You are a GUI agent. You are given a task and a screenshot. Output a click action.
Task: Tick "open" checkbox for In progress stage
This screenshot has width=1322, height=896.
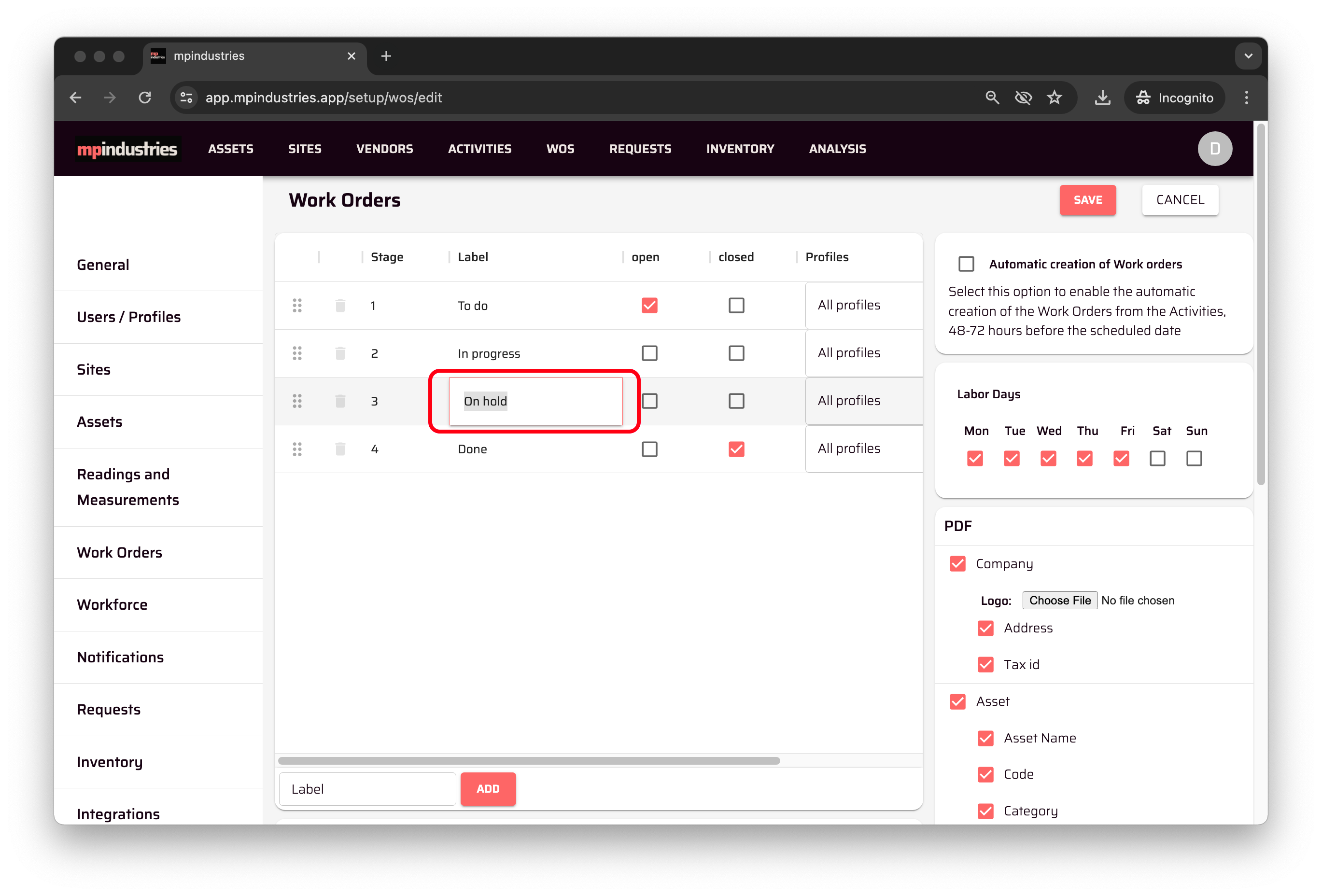click(x=649, y=353)
